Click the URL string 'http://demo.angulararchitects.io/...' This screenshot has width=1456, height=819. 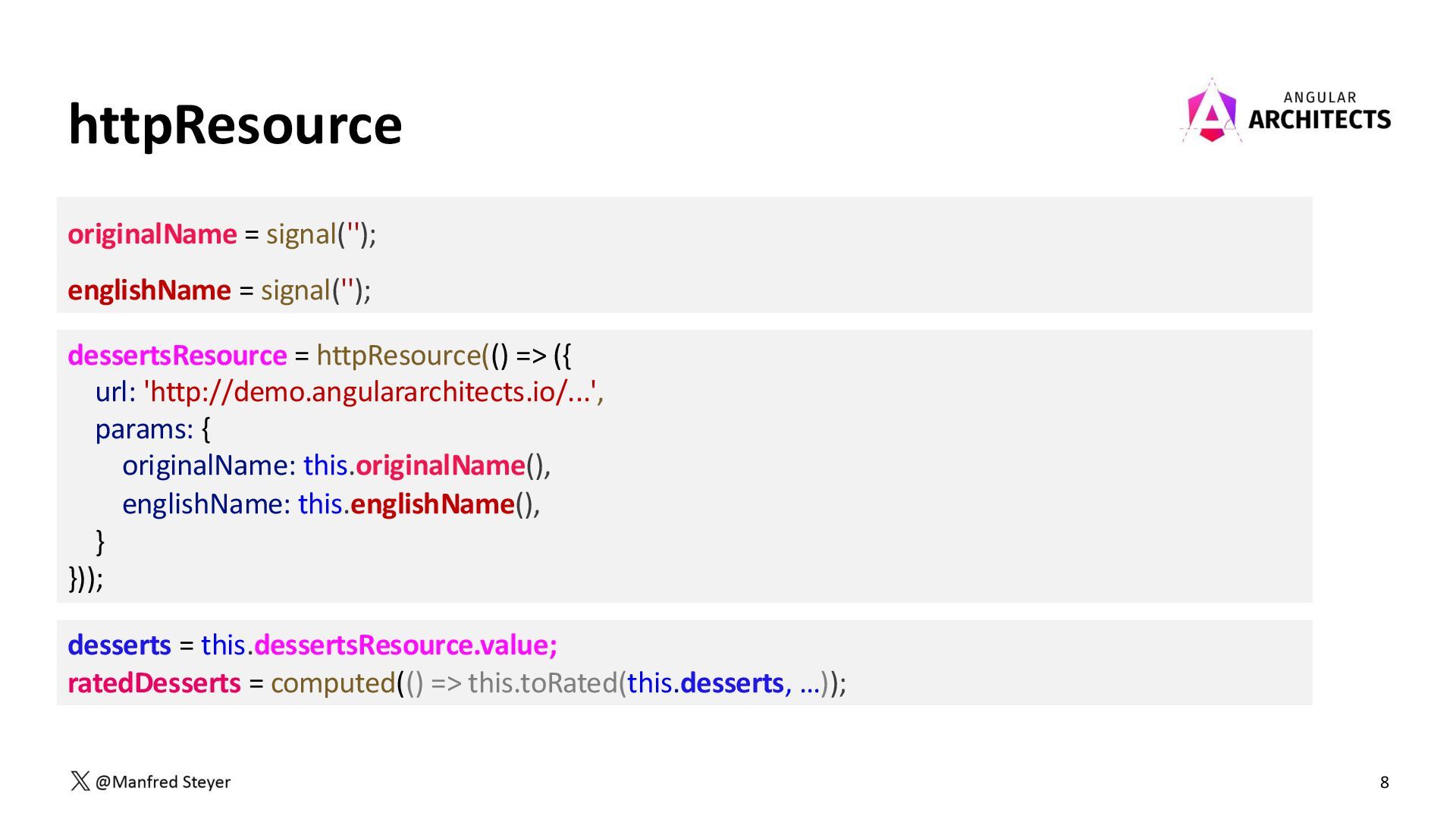369,392
